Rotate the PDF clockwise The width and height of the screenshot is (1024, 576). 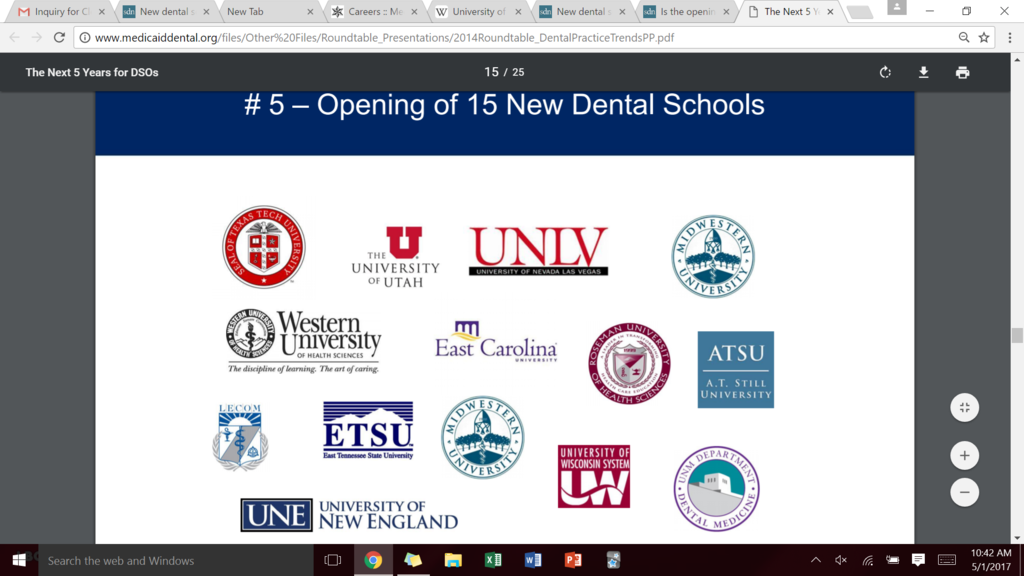[885, 72]
